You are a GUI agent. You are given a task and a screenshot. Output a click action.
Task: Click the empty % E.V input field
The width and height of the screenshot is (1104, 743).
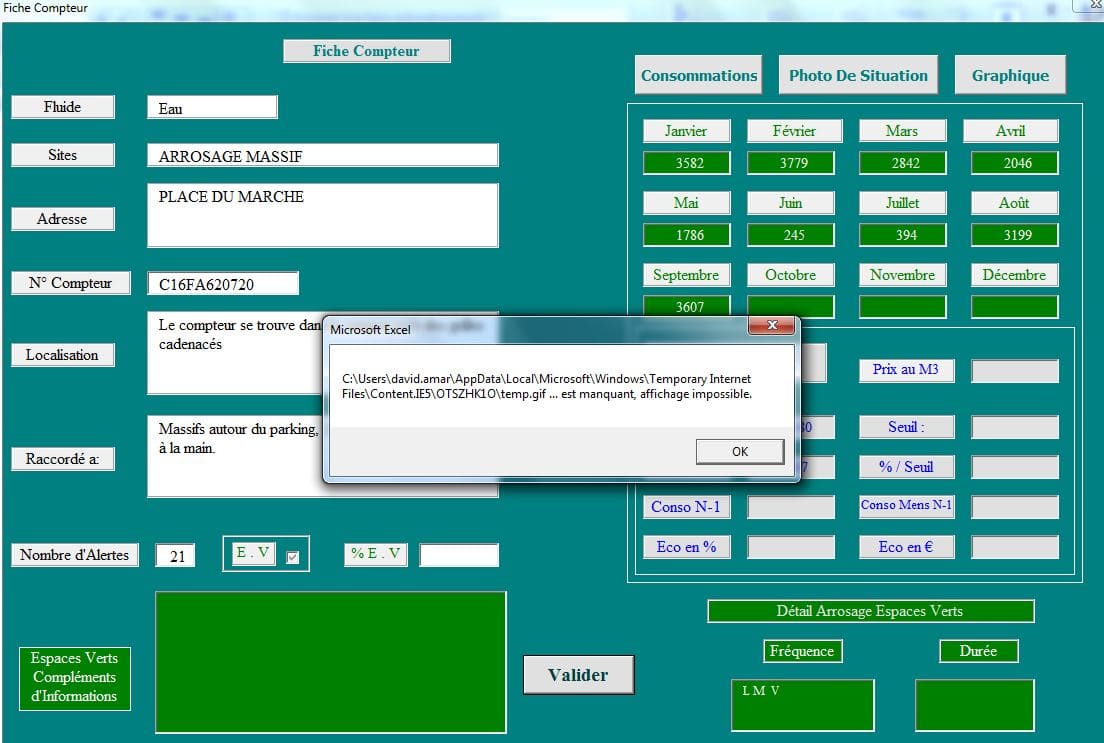click(x=459, y=555)
